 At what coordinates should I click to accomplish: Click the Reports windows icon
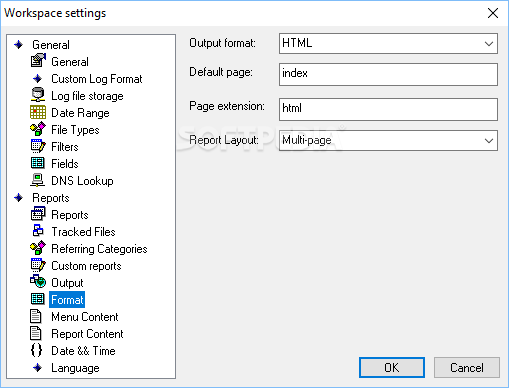tap(38, 214)
